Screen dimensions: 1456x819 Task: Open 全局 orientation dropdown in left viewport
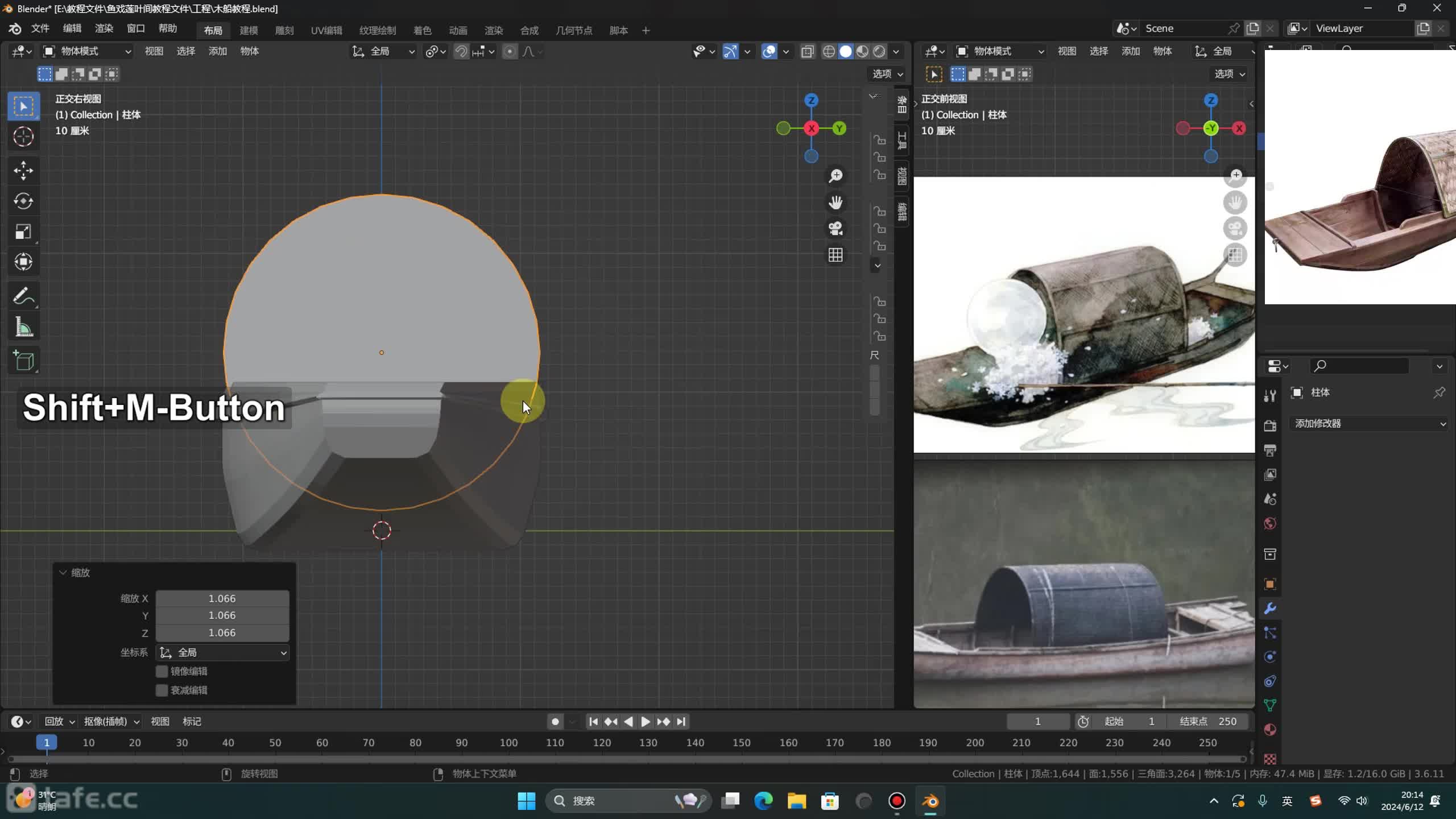pyautogui.click(x=383, y=51)
